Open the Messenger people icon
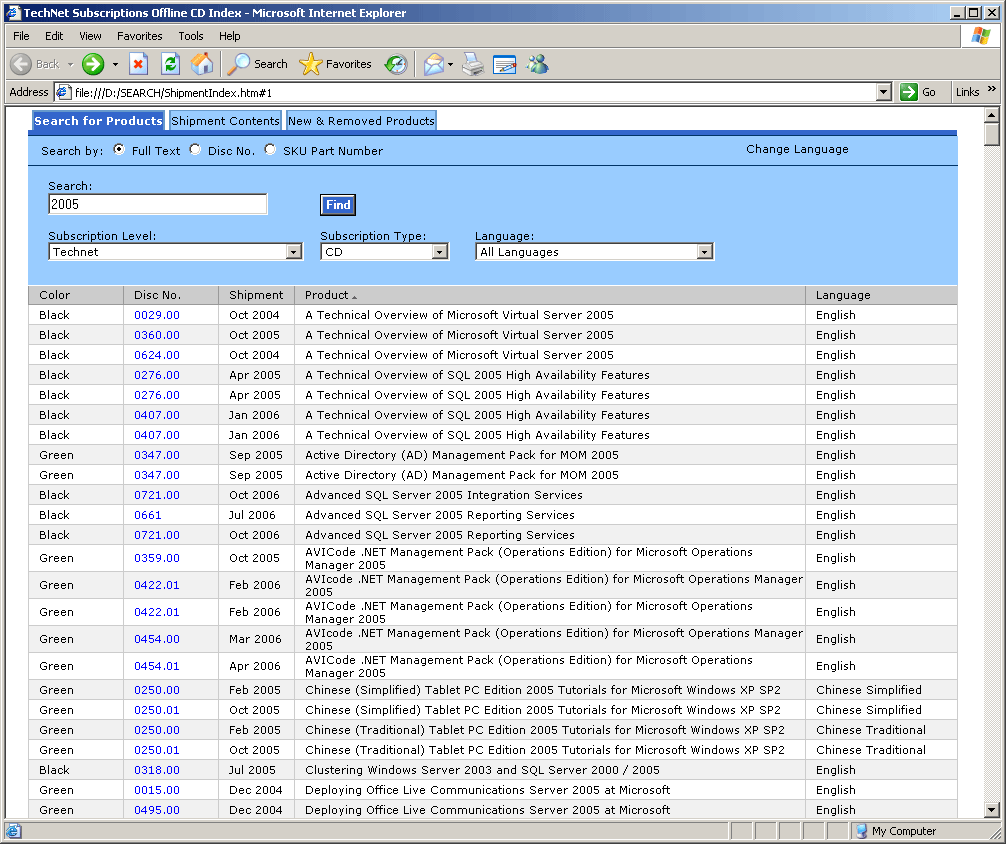Viewport: 1006px width, 844px height. tap(537, 64)
